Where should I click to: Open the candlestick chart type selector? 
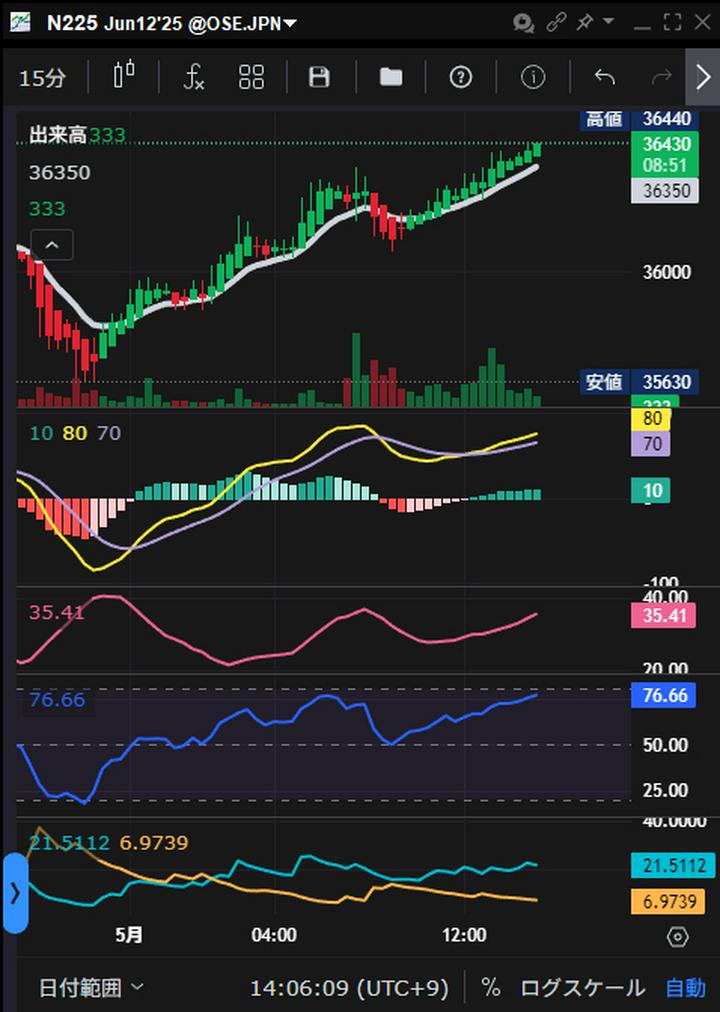click(x=124, y=77)
